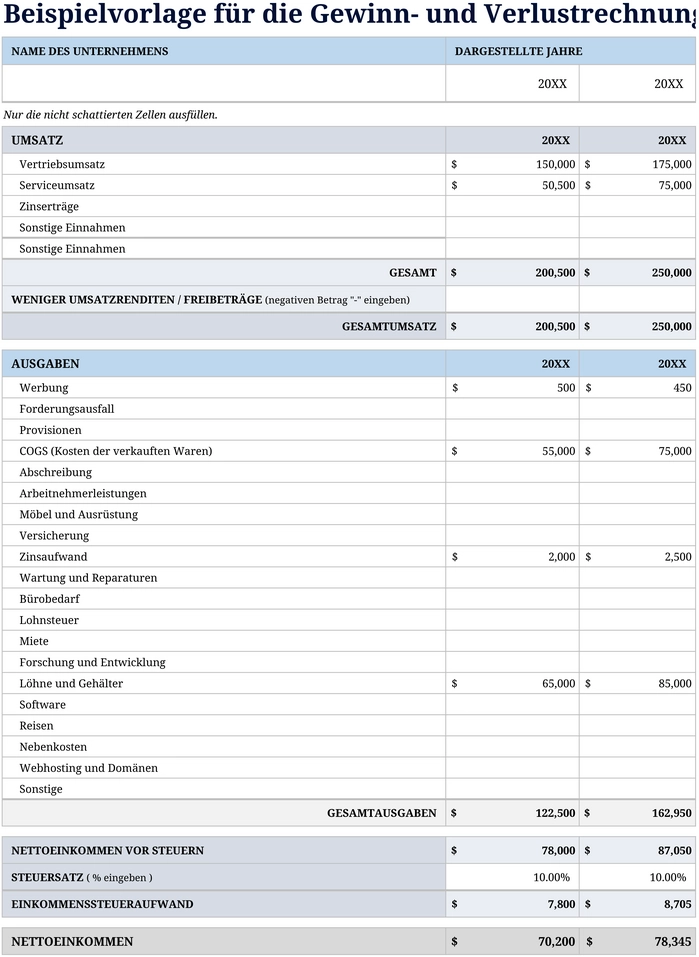Click the 'Zinsaufwand' row label

click(x=53, y=557)
